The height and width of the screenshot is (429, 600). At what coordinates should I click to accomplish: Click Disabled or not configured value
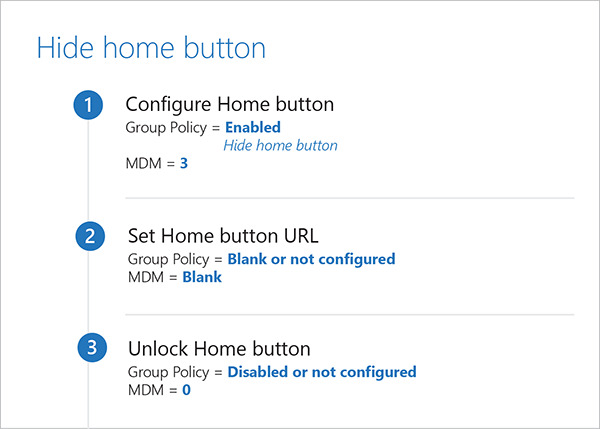click(x=322, y=372)
